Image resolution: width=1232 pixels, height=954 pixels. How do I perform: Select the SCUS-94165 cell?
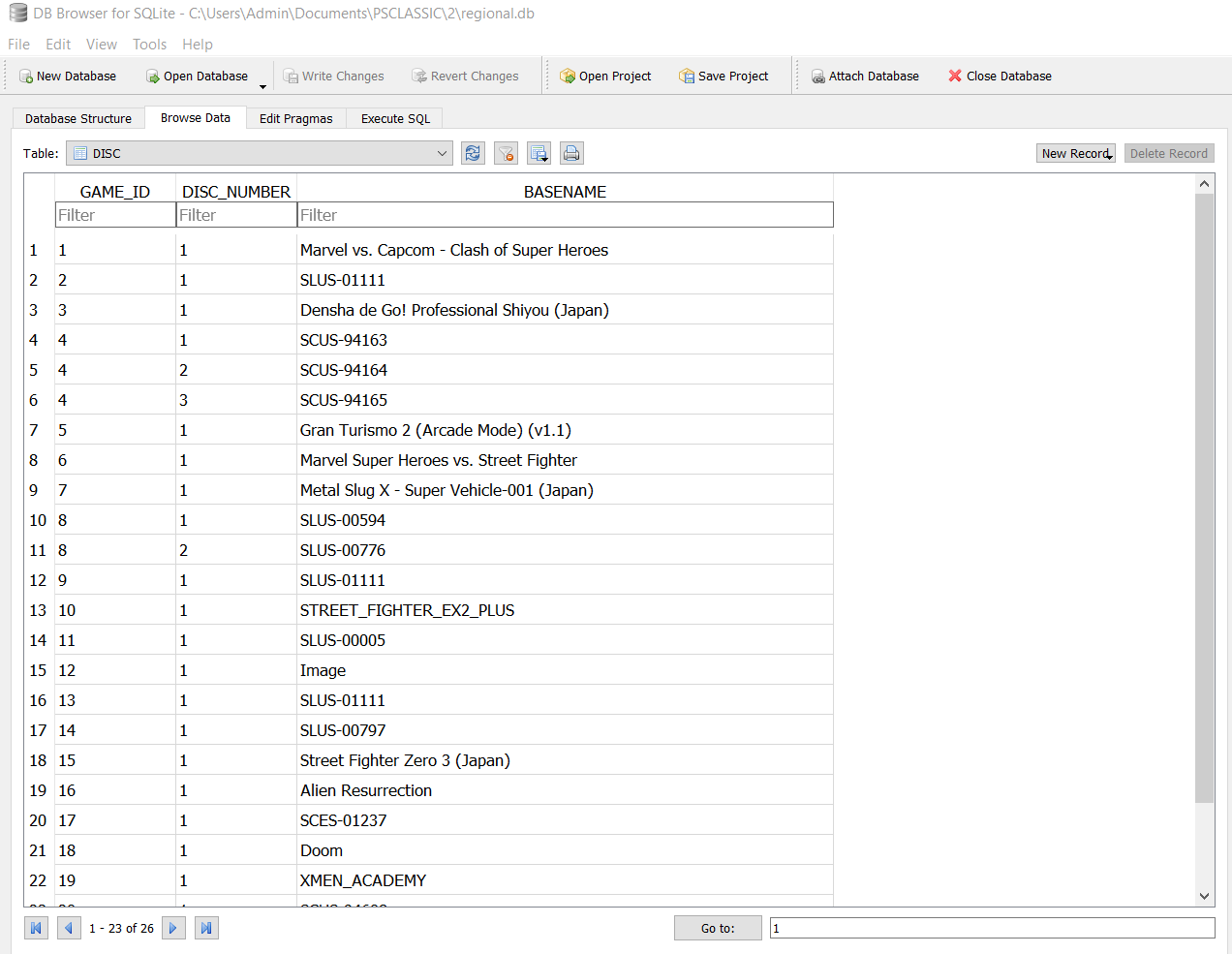(x=565, y=400)
